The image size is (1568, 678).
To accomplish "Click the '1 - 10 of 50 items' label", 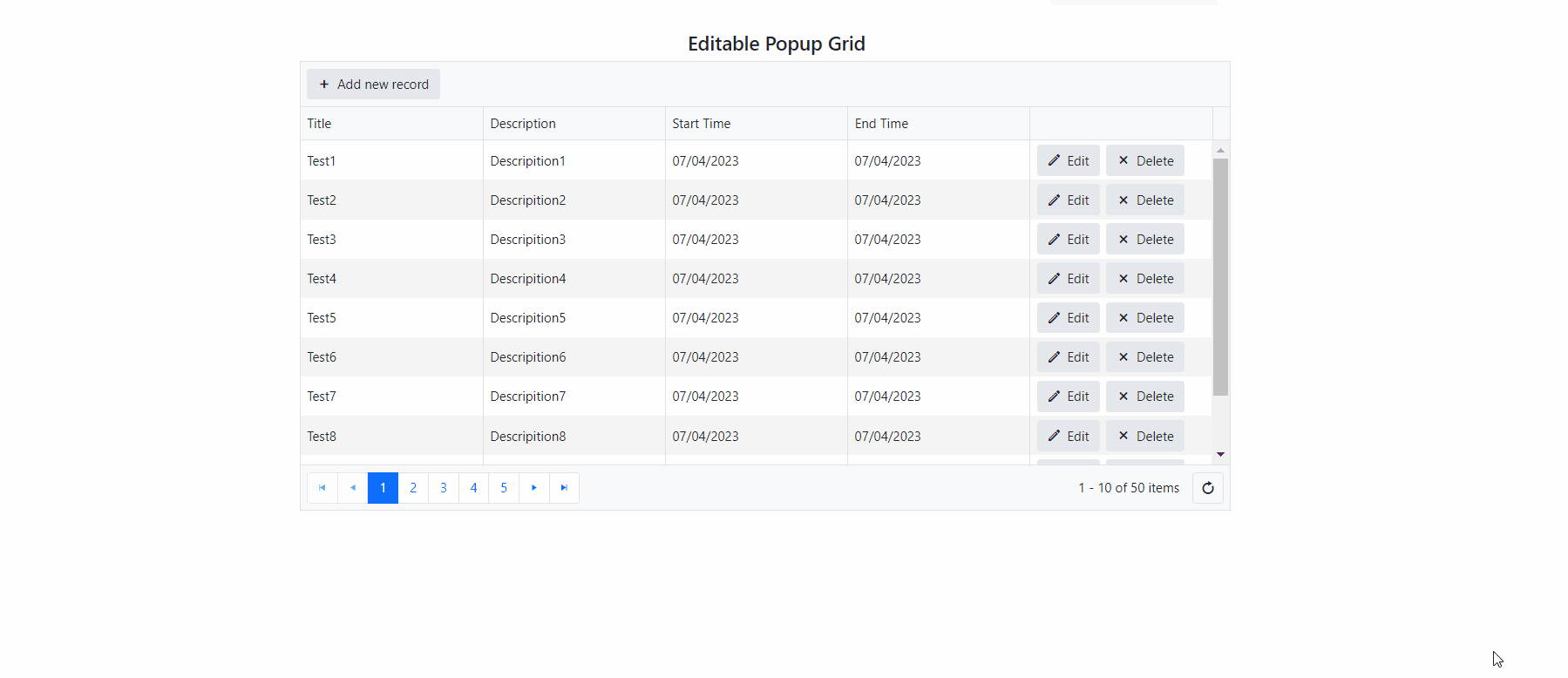I will coord(1129,488).
